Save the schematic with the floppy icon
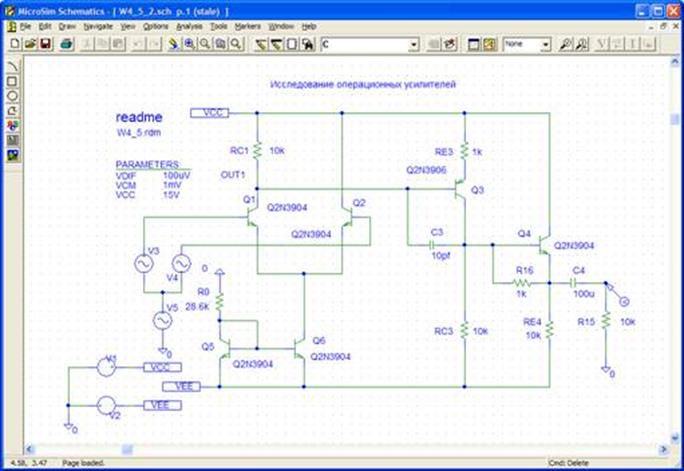Screen dimensions: 684x471 (x=46, y=44)
